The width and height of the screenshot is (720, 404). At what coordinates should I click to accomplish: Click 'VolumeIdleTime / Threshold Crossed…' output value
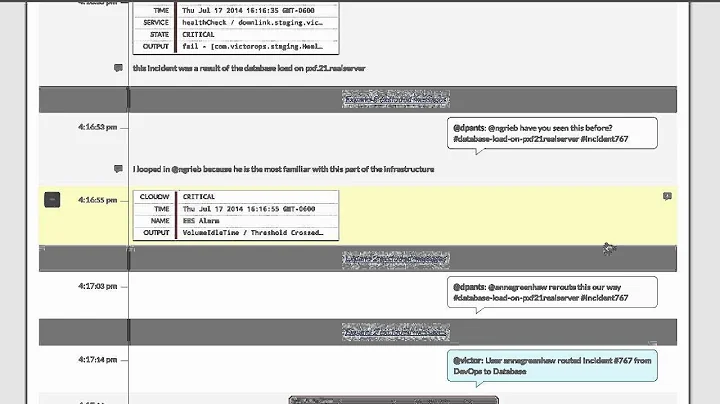click(253, 233)
